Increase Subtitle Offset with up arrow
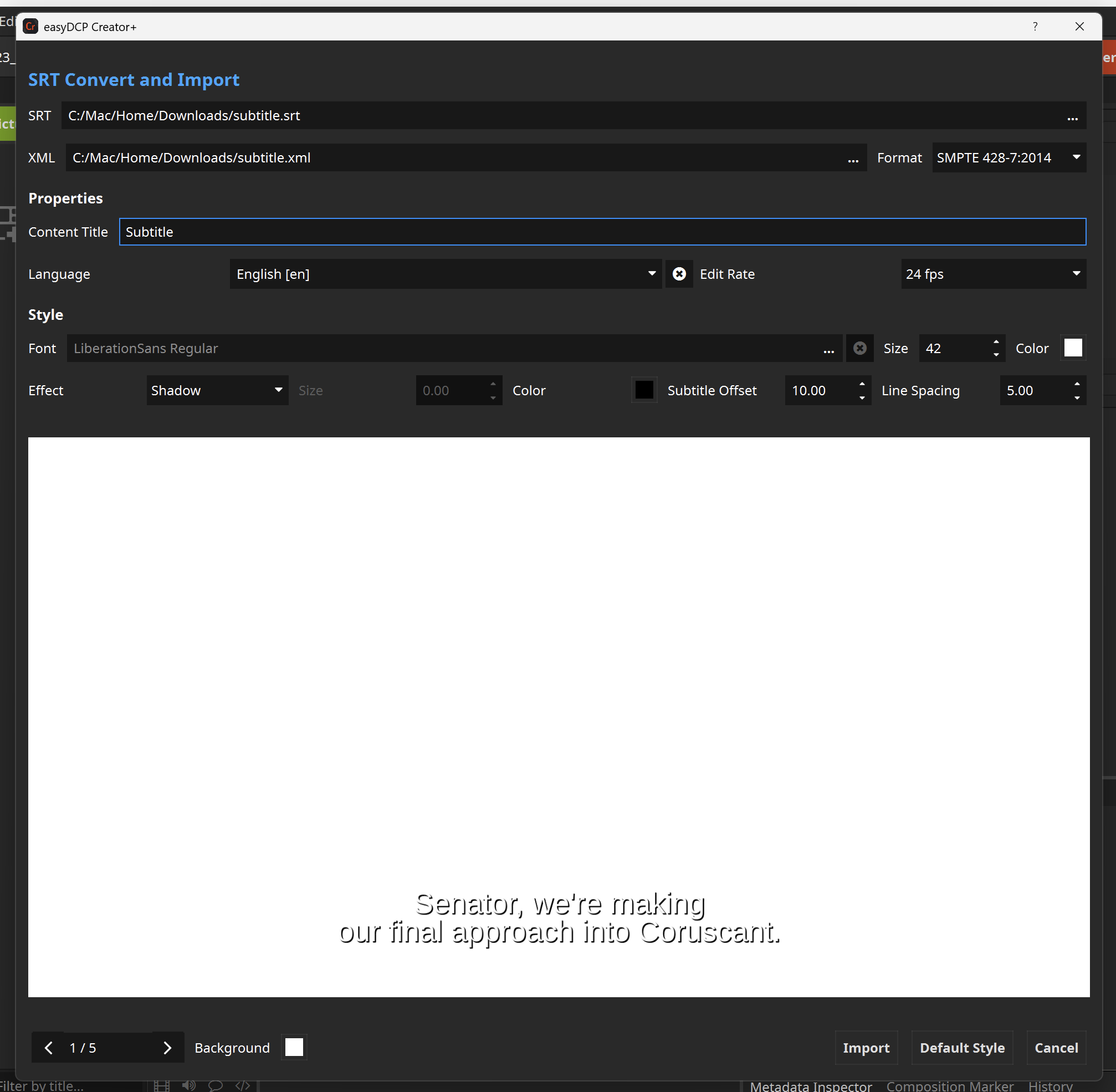This screenshot has width=1116, height=1092. pyautogui.click(x=862, y=384)
